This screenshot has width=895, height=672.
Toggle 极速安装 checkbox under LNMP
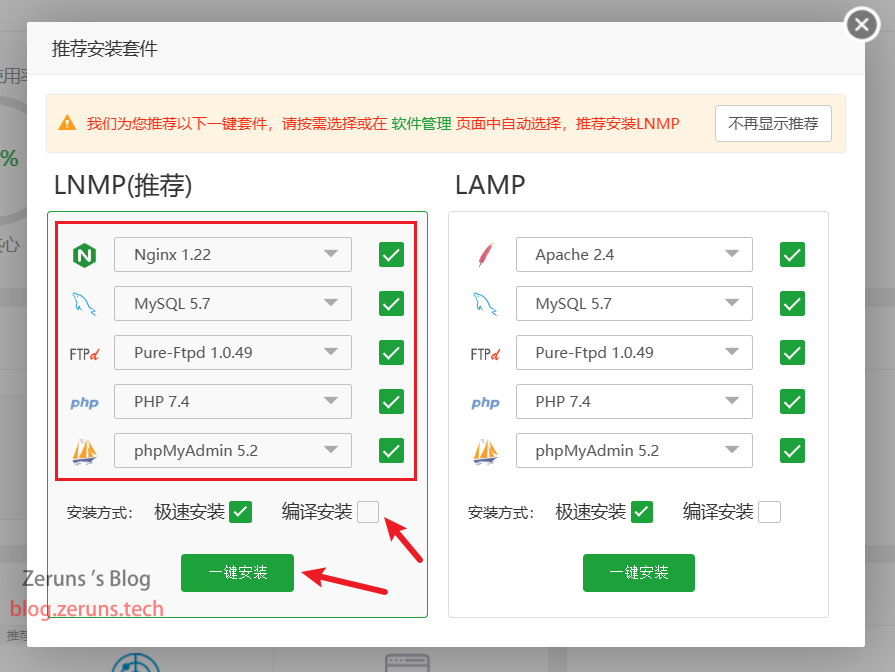[x=240, y=512]
